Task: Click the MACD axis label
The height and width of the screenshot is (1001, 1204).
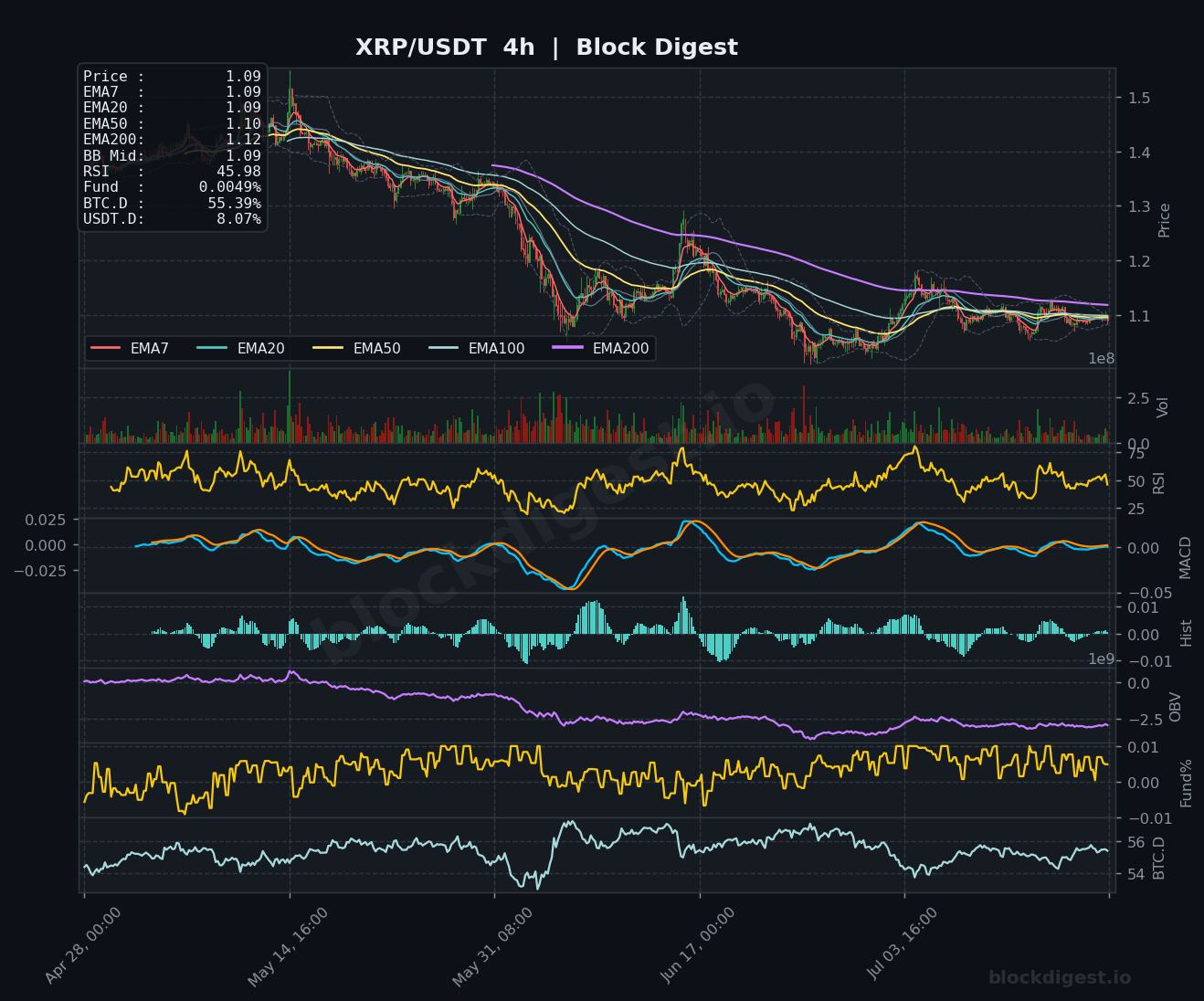Action: (1185, 557)
